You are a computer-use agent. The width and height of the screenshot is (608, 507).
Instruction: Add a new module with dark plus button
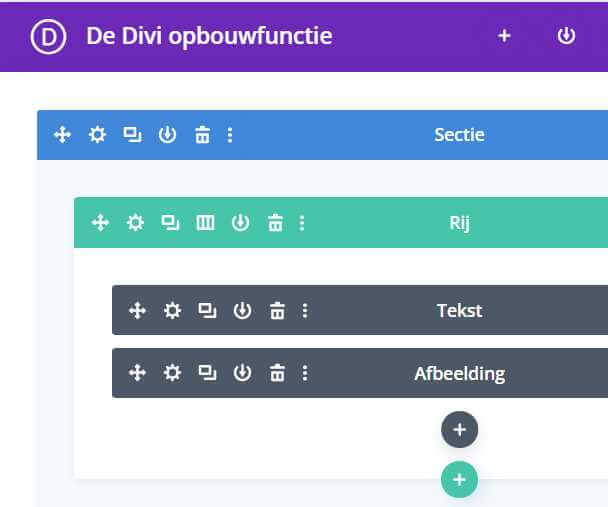point(459,430)
